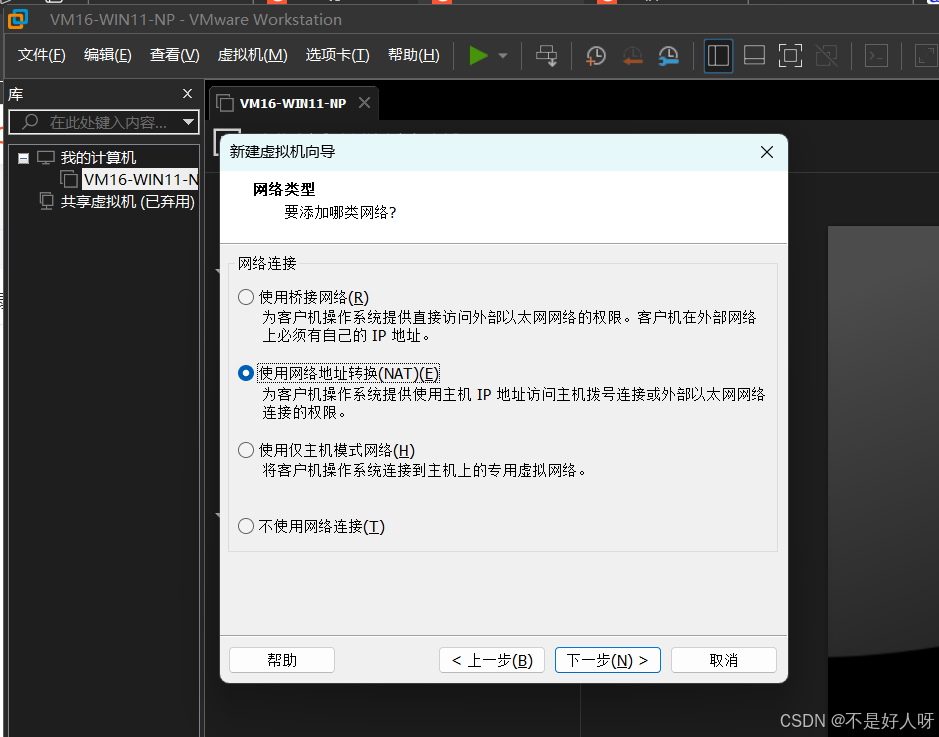
Task: Close the 库 library panel
Action: [187, 93]
